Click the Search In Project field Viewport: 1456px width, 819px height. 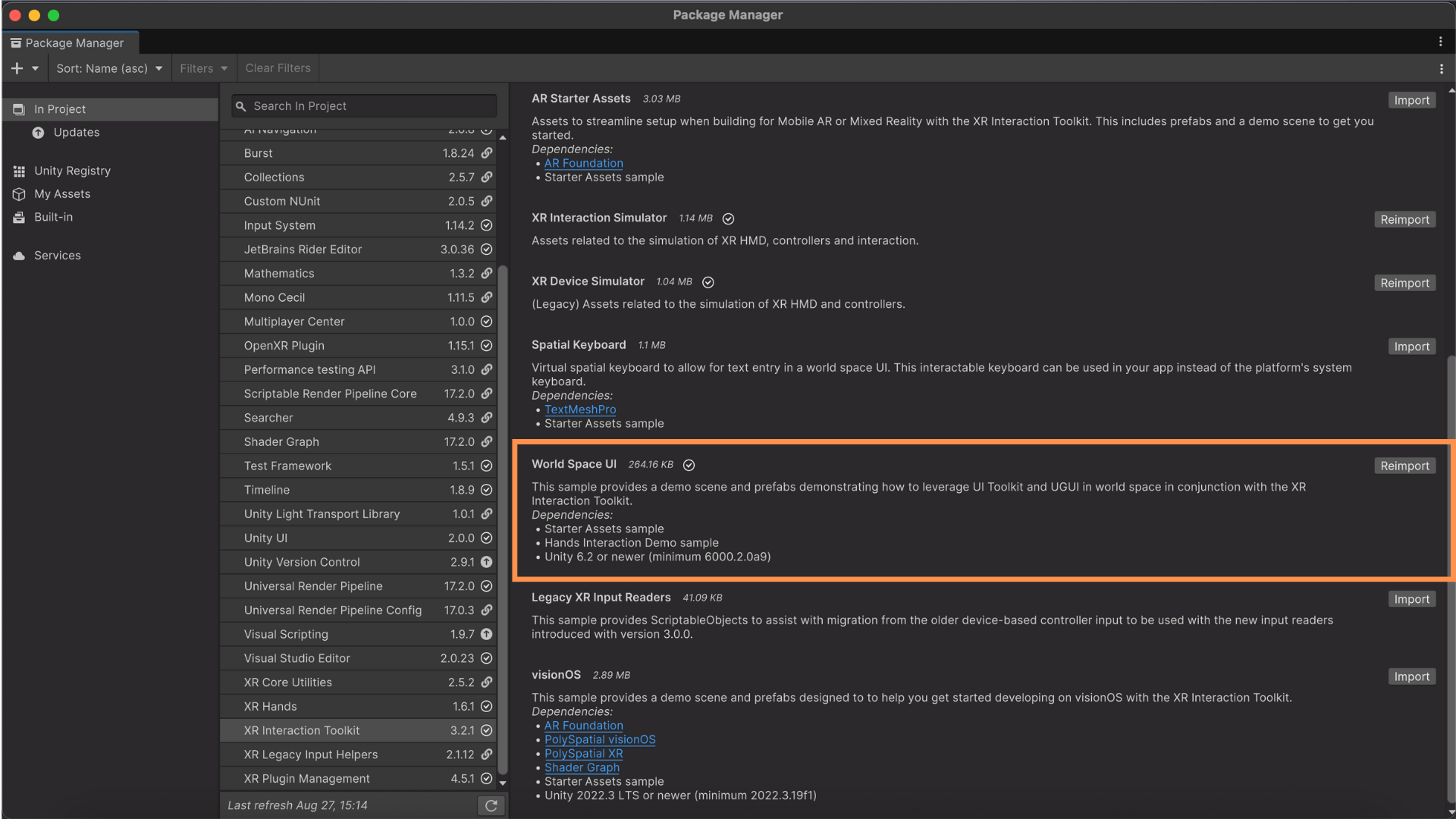click(x=364, y=106)
